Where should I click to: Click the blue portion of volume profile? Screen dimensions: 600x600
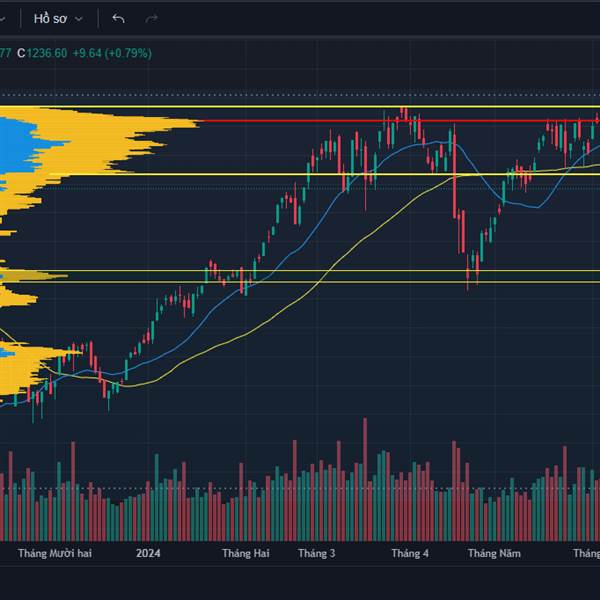(x=23, y=145)
